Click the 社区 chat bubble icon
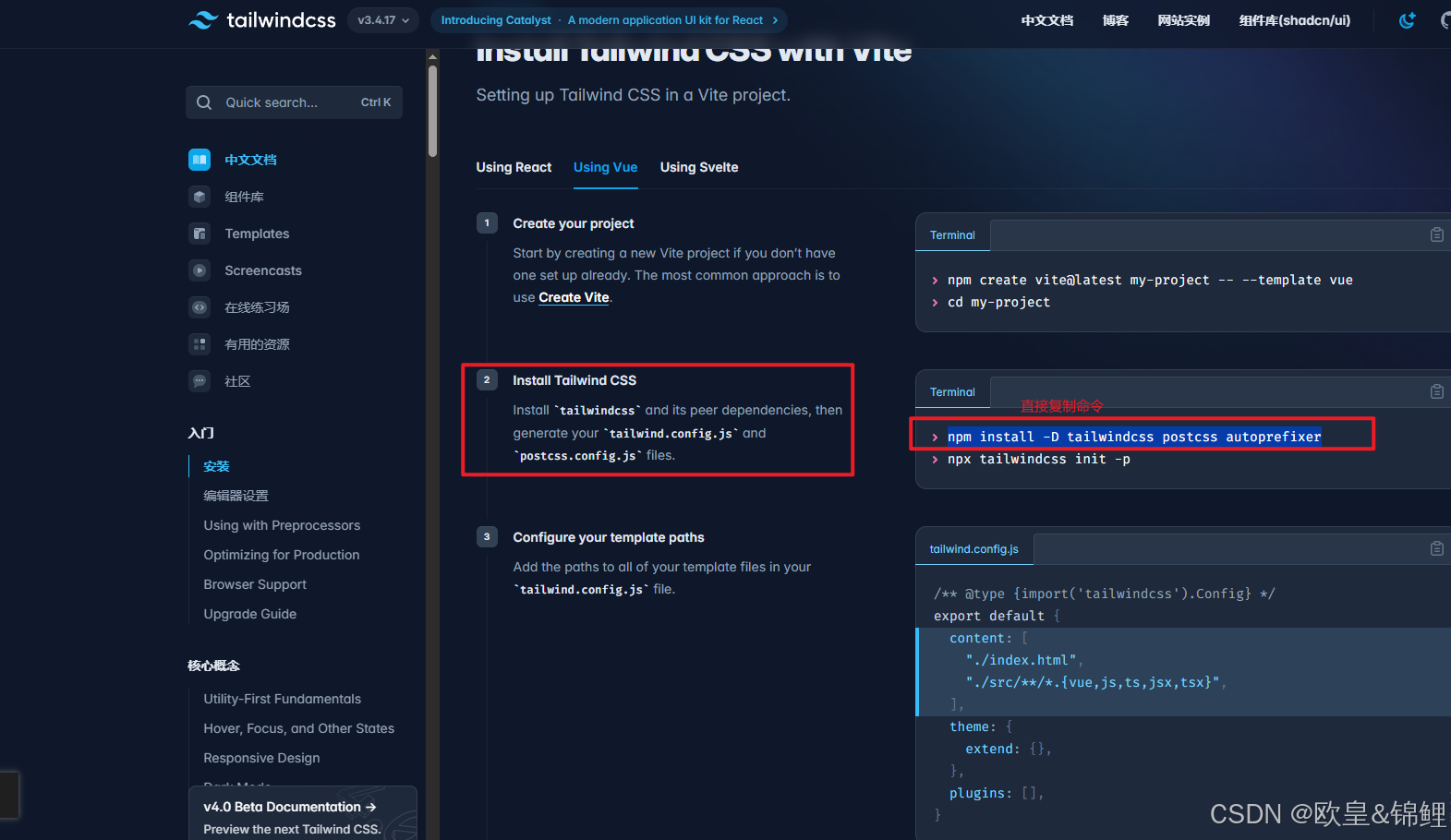Viewport: 1451px width, 840px height. tap(200, 381)
